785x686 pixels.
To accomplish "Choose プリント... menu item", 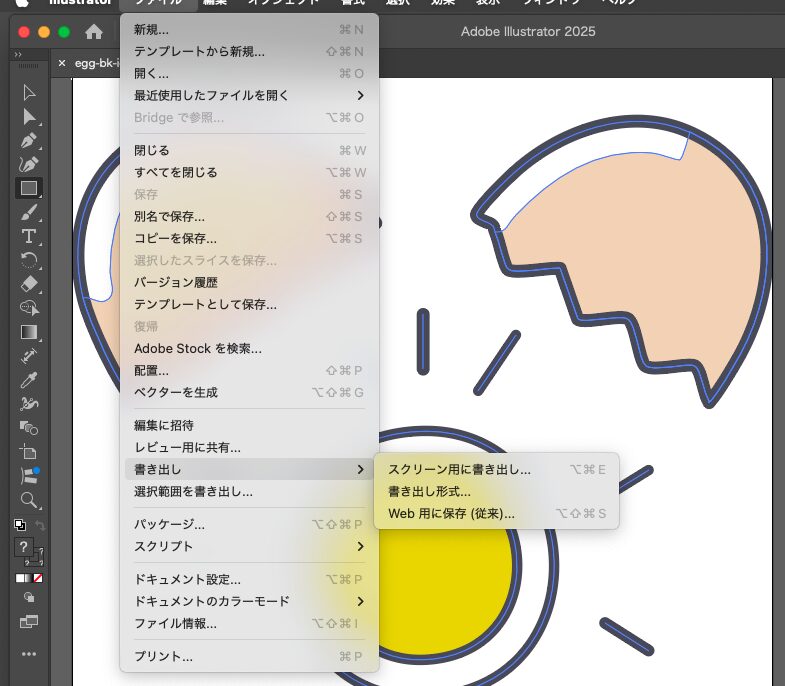I will click(249, 656).
